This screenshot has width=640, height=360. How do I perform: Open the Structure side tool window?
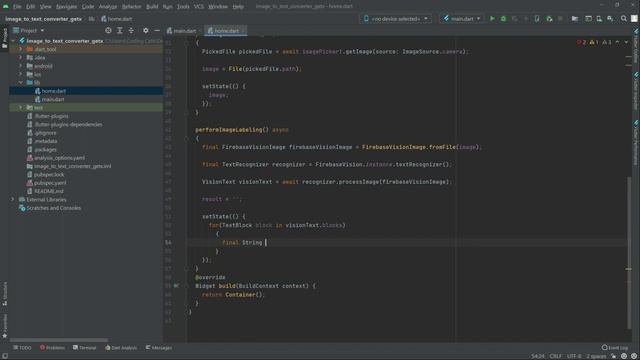coord(4,293)
